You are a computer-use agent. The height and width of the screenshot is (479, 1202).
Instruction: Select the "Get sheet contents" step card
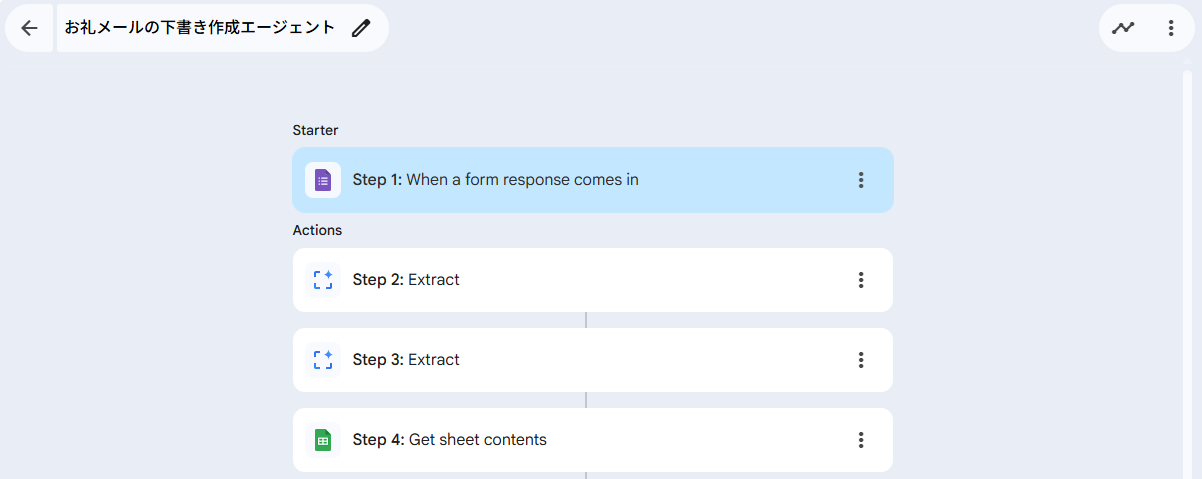pos(600,440)
